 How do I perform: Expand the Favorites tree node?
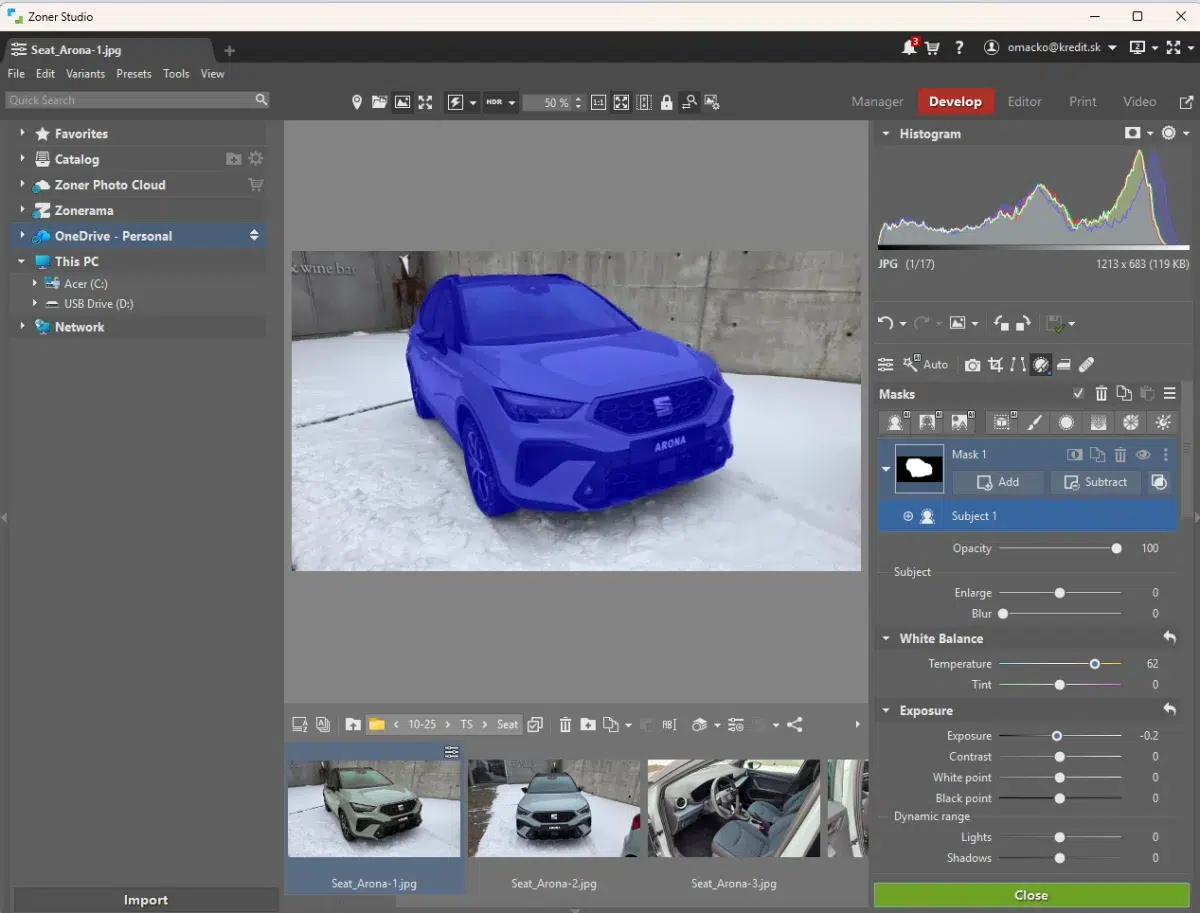click(22, 133)
